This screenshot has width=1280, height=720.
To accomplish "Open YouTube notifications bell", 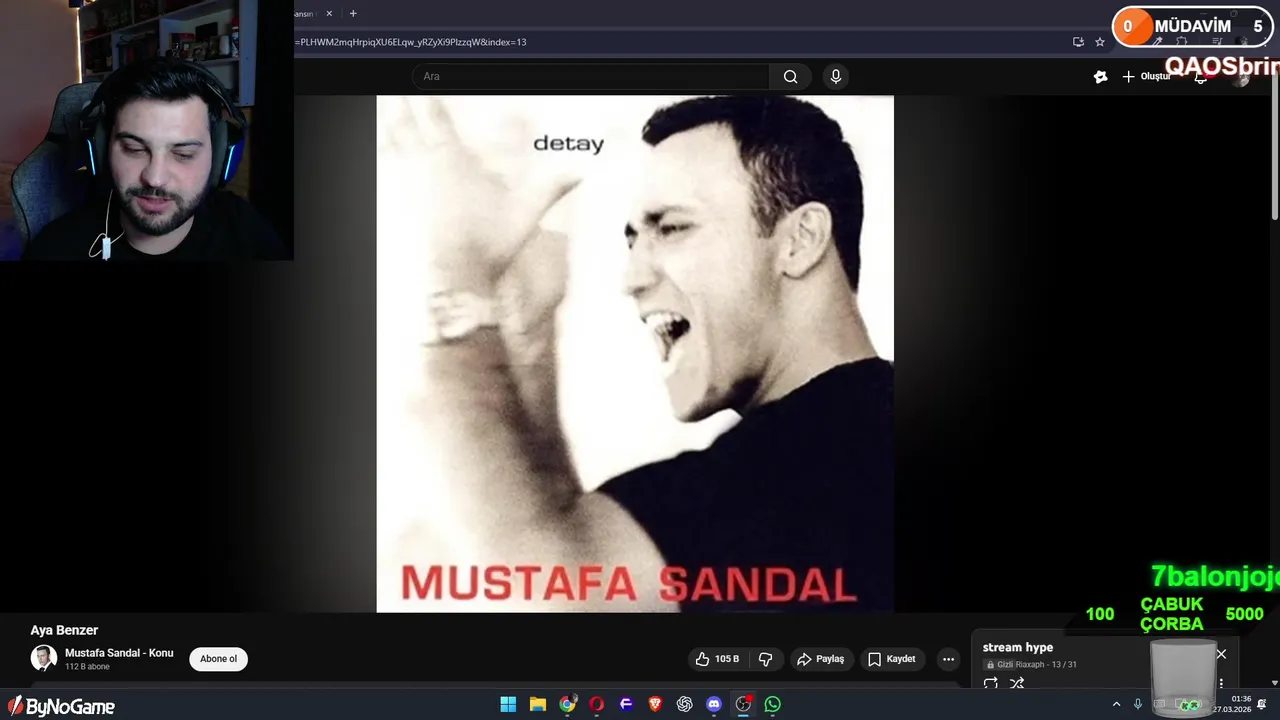I will pos(1201,78).
